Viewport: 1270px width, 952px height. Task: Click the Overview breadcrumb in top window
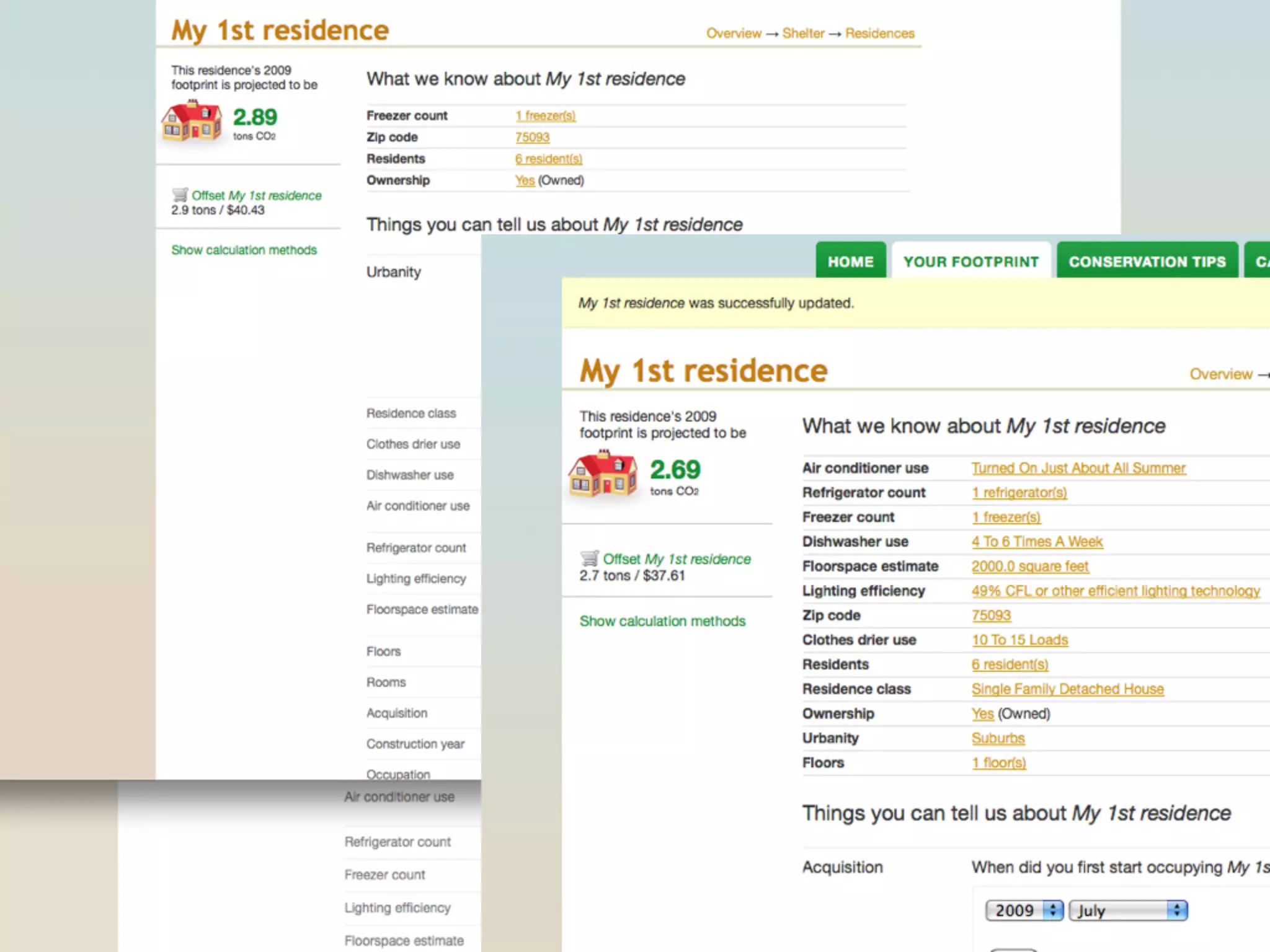[x=734, y=33]
